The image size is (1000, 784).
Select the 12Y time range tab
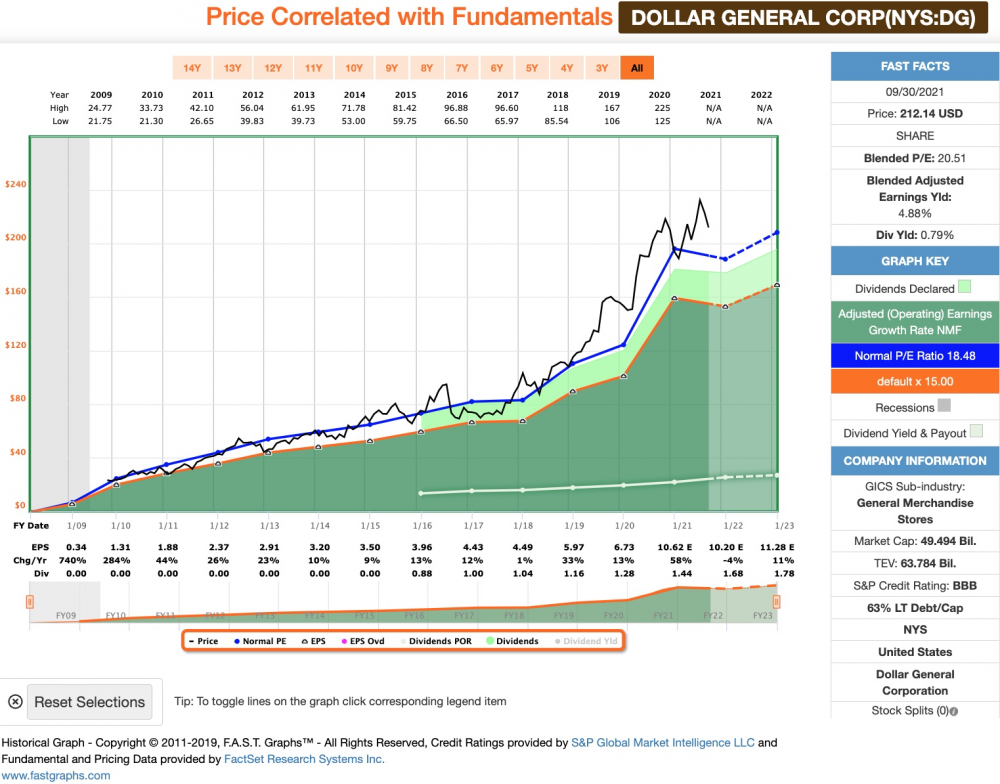[273, 68]
